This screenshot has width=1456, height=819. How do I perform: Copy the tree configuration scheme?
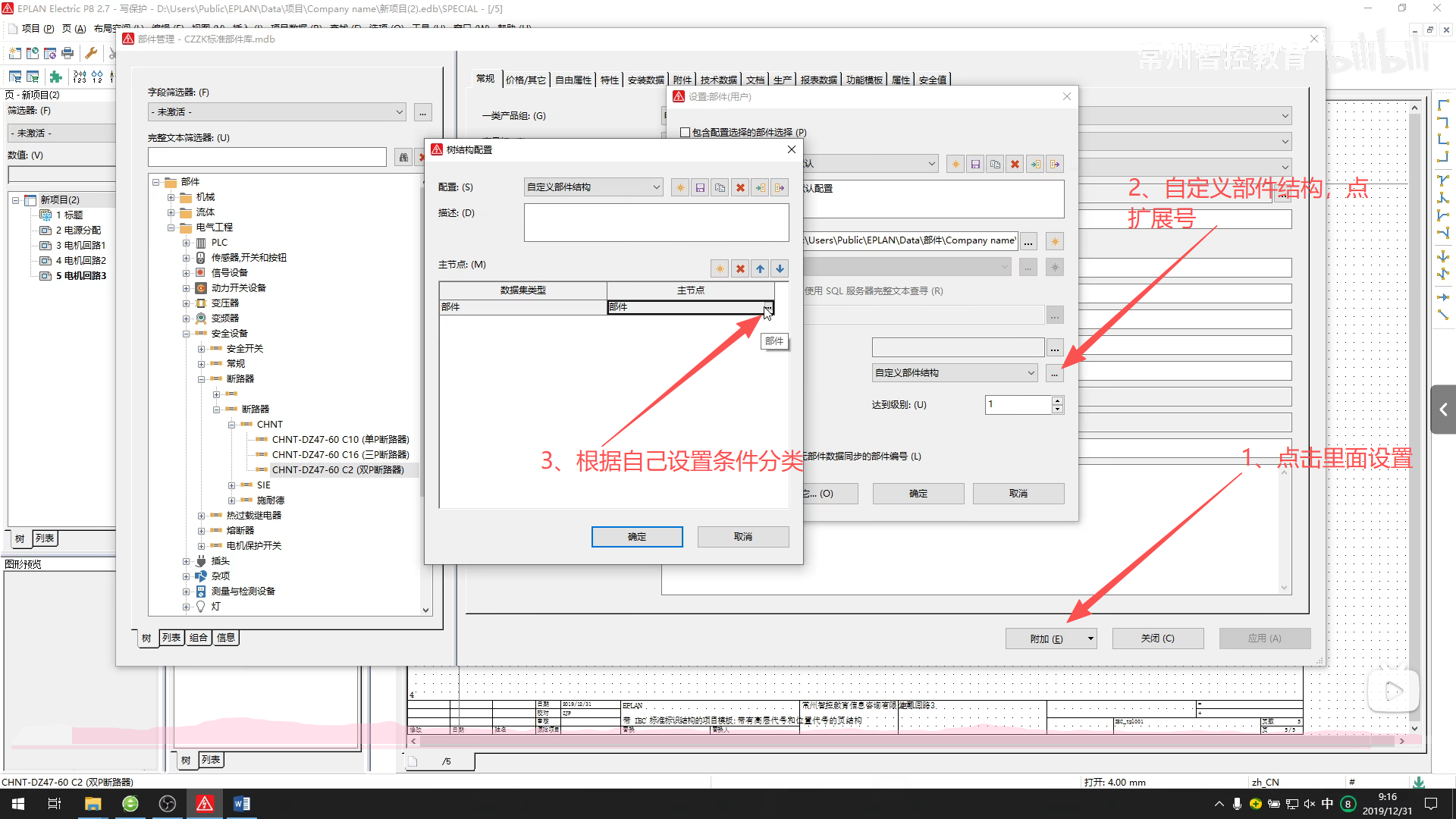pos(720,187)
